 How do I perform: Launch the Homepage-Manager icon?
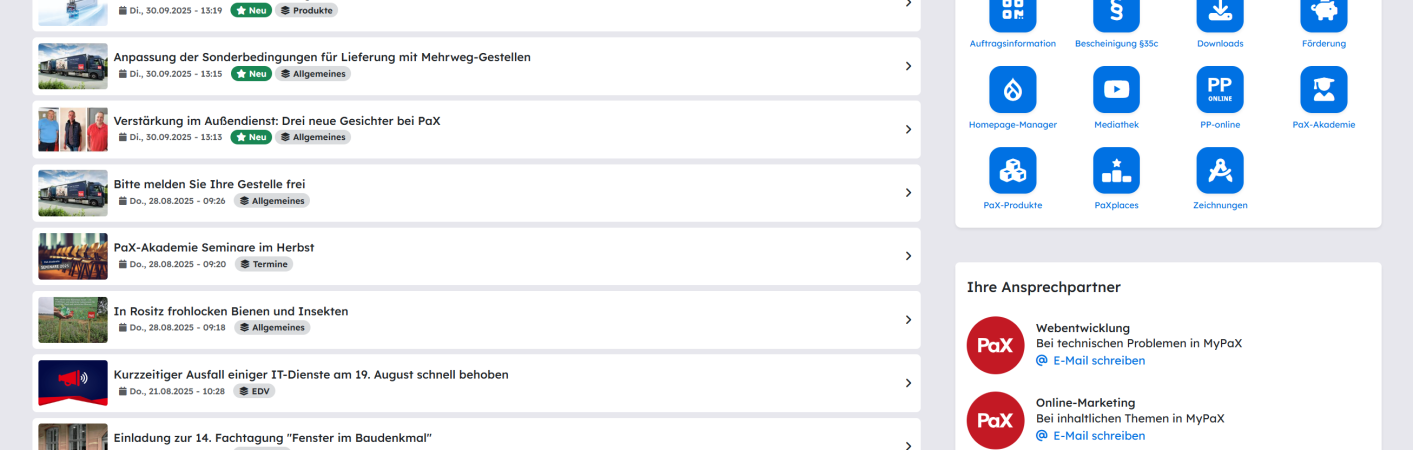tap(1012, 89)
